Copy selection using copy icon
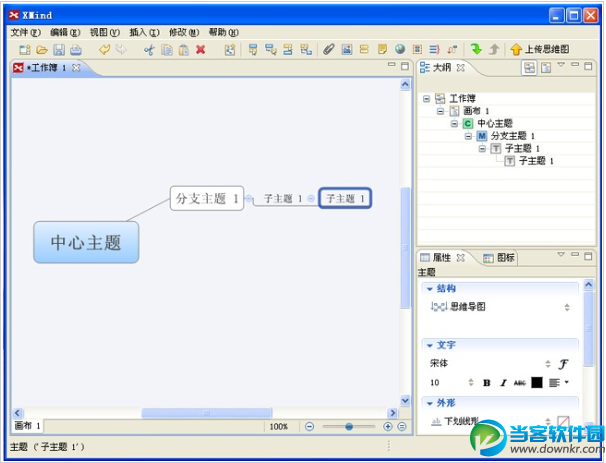The height and width of the screenshot is (463, 606). [167, 50]
